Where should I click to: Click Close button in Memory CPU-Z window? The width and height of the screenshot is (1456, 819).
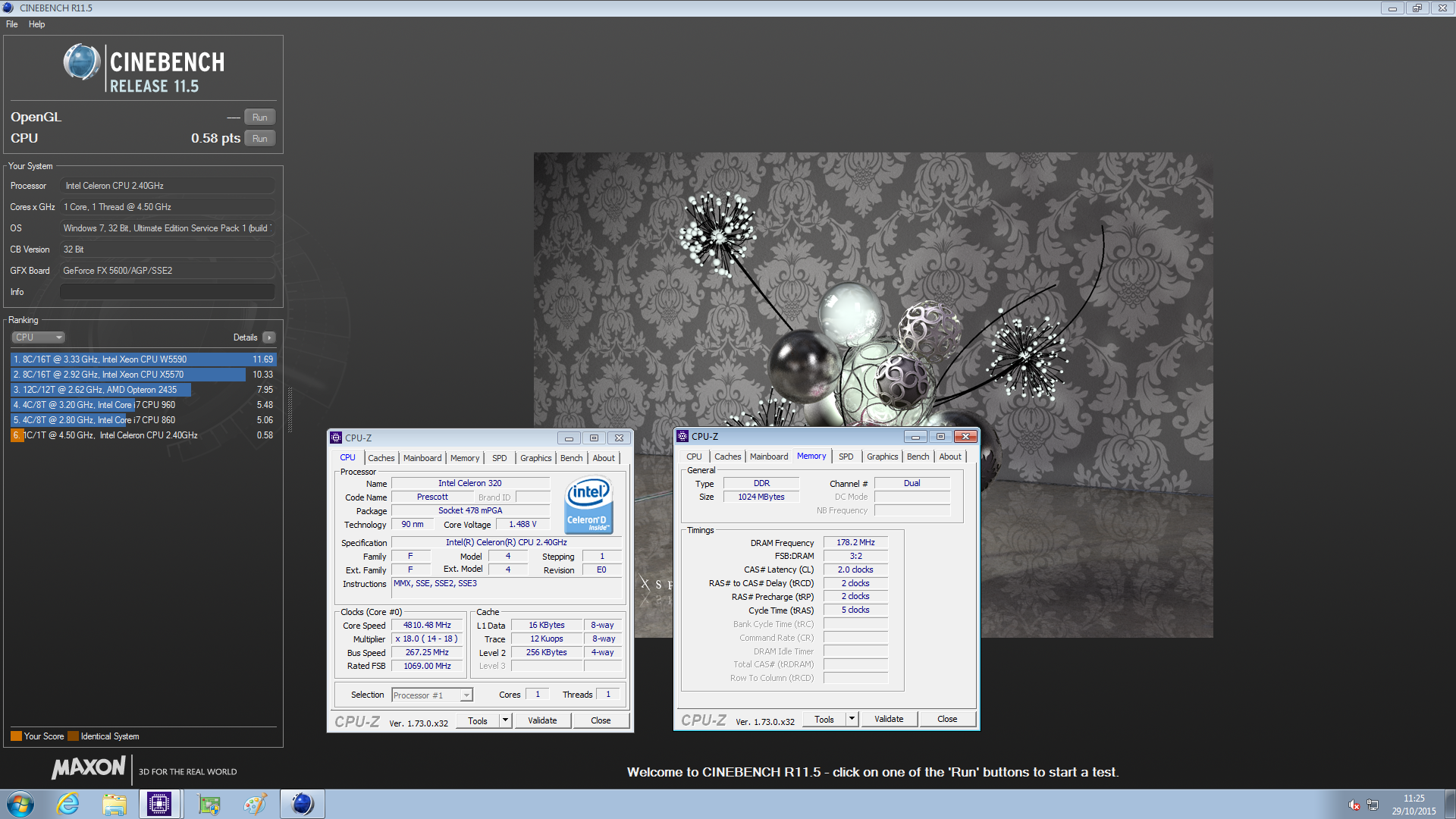[x=947, y=719]
